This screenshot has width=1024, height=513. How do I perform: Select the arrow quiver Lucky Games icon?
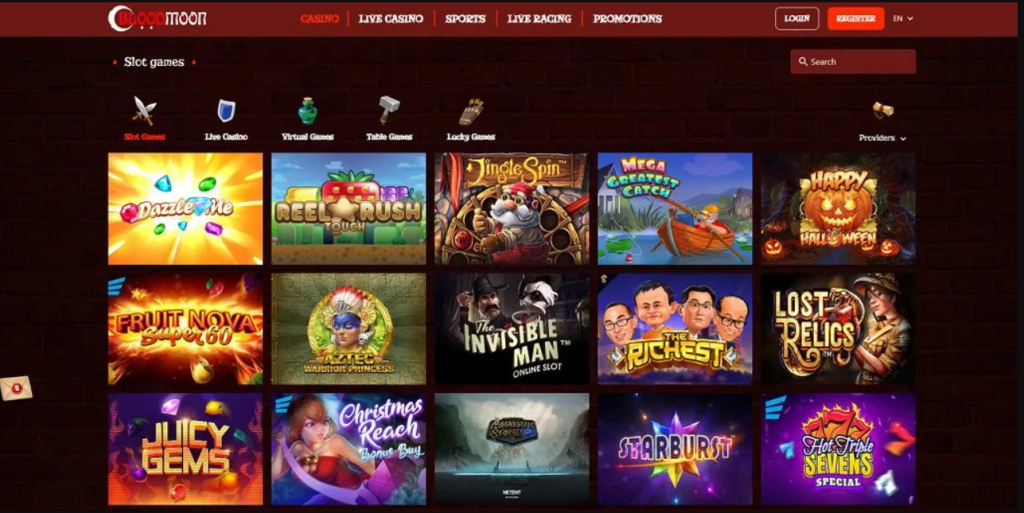tap(471, 112)
